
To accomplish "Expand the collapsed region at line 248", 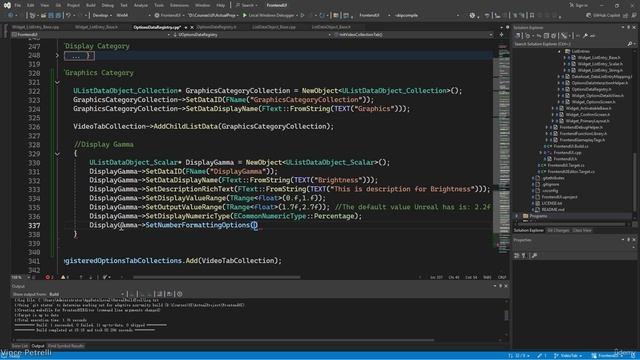I will (57, 55).
